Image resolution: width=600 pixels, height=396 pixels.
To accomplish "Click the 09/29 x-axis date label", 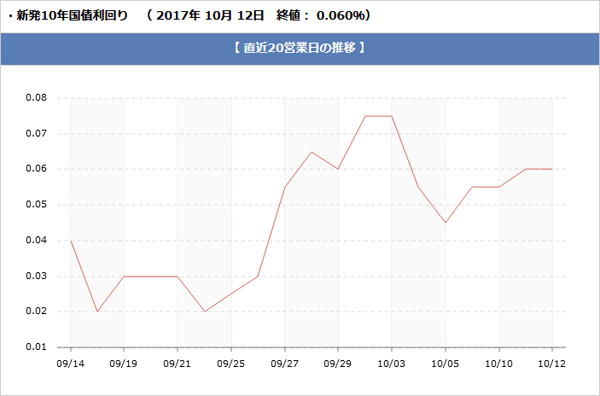I will 338,363.
